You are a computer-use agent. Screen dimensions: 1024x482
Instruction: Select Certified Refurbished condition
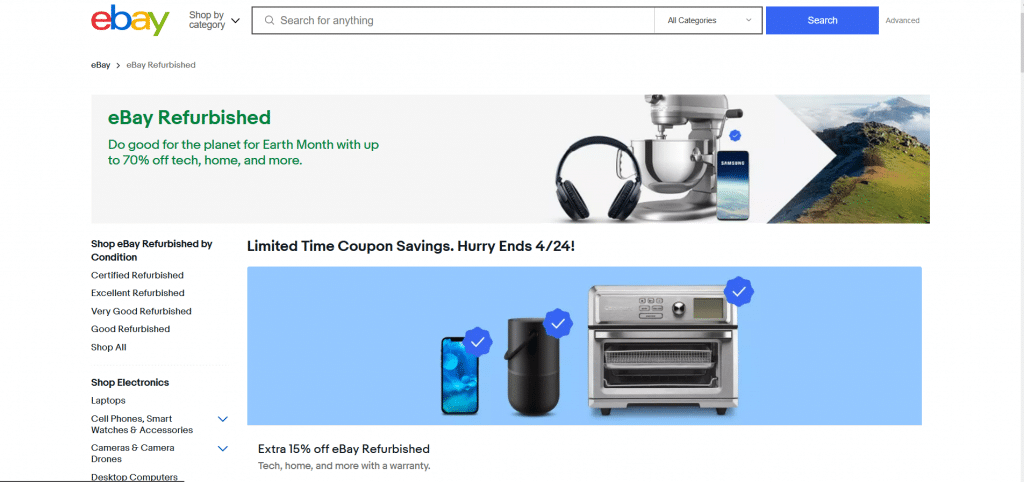[x=137, y=275]
